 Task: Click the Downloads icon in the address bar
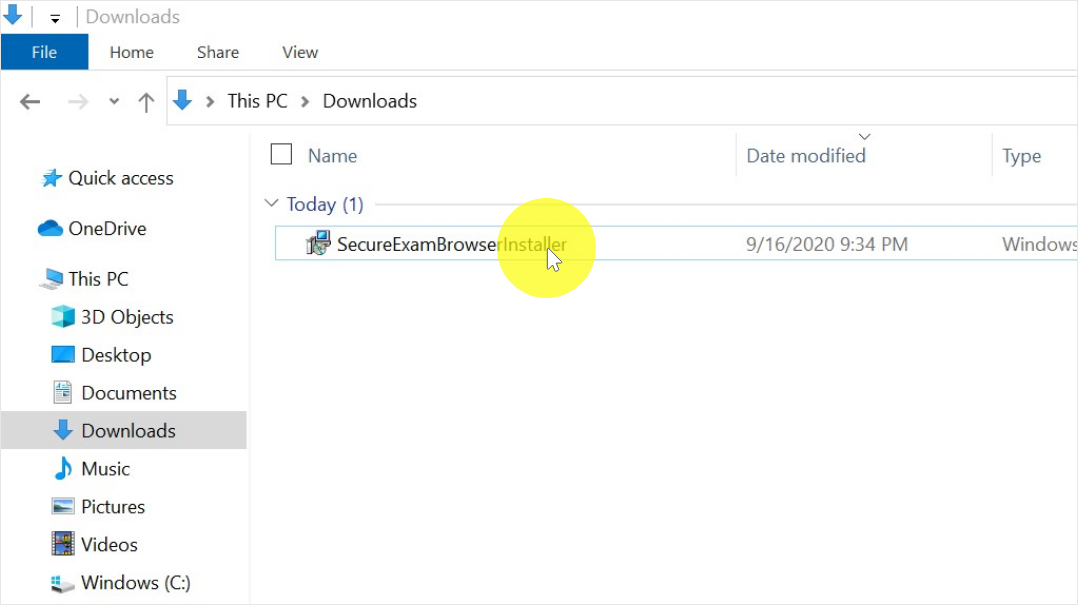tap(183, 100)
